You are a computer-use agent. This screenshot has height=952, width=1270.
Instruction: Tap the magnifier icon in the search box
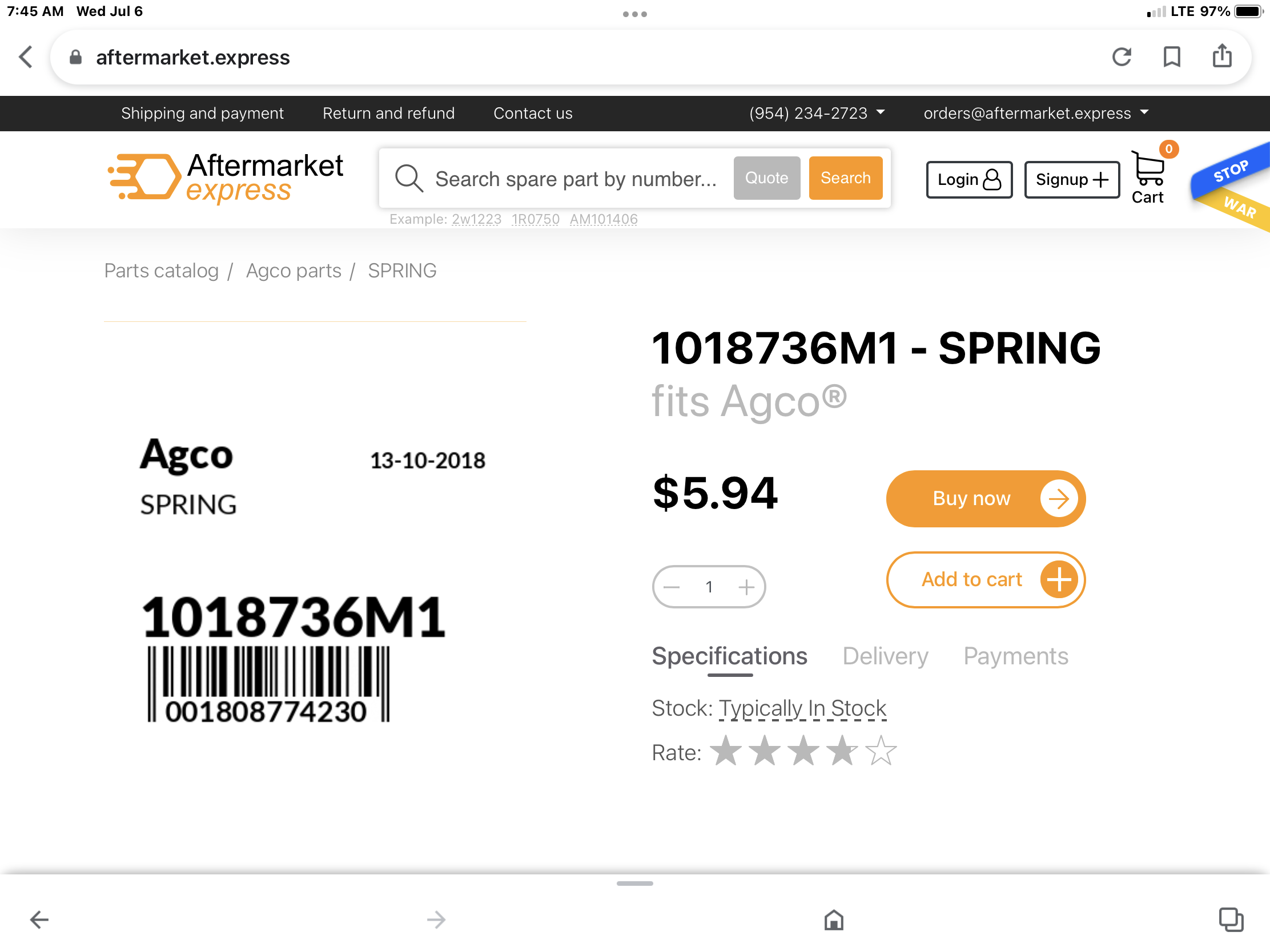[x=409, y=179]
